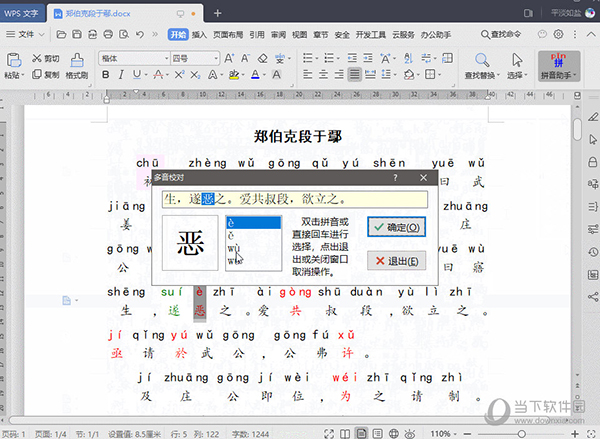Viewport: 600px width, 439px height.
Task: Open the 开发工具 tab
Action: pos(370,35)
